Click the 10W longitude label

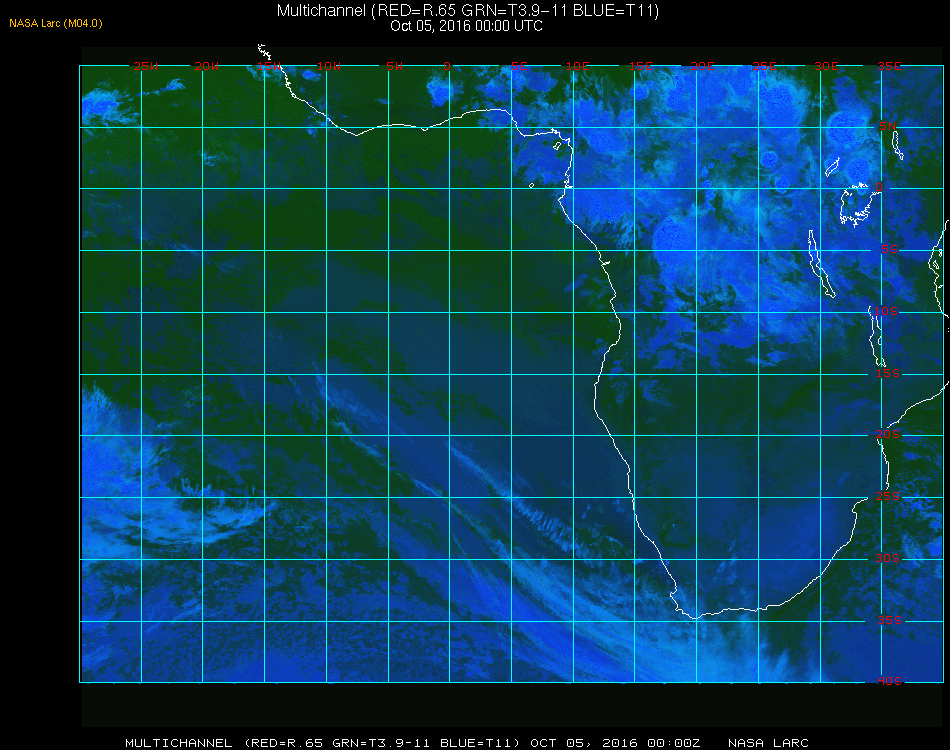329,66
